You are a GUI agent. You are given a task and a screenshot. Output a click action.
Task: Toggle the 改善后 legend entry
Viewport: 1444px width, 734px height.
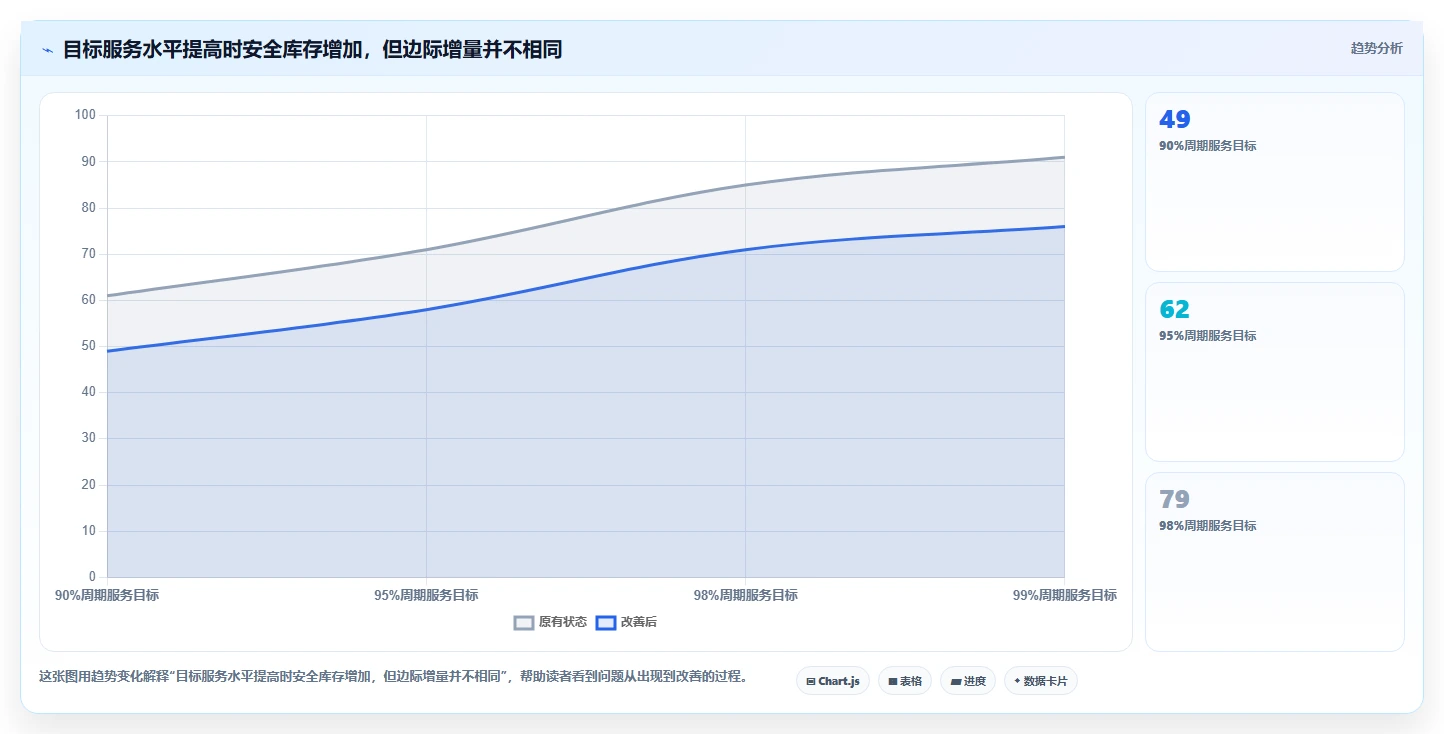626,622
